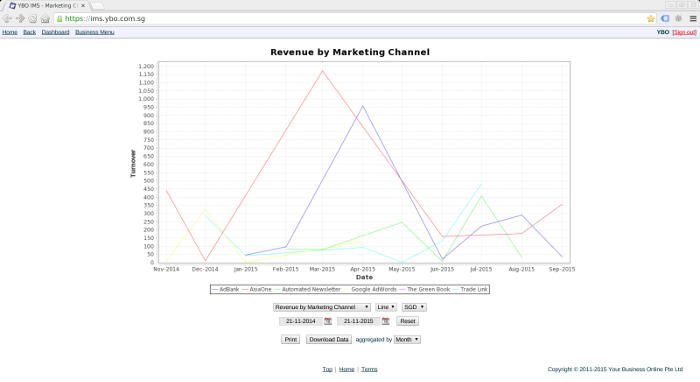
Task: Click the Feb-2015 axis label
Action: [x=286, y=269]
